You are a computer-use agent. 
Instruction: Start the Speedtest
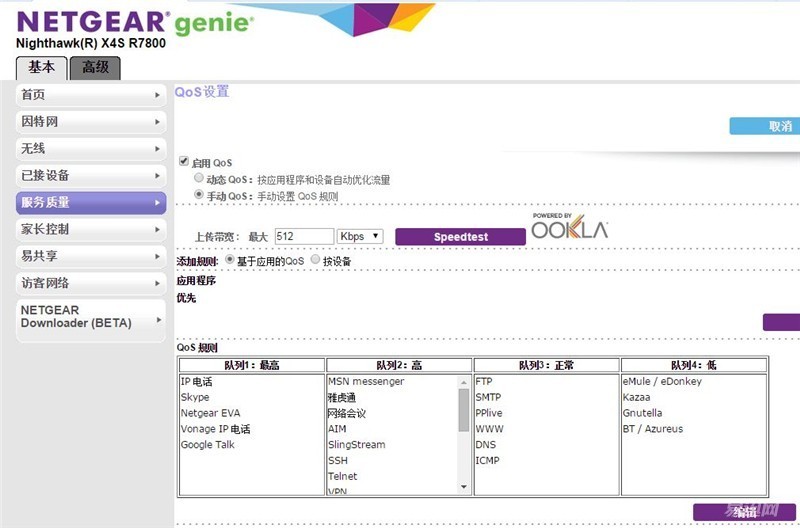click(x=460, y=237)
